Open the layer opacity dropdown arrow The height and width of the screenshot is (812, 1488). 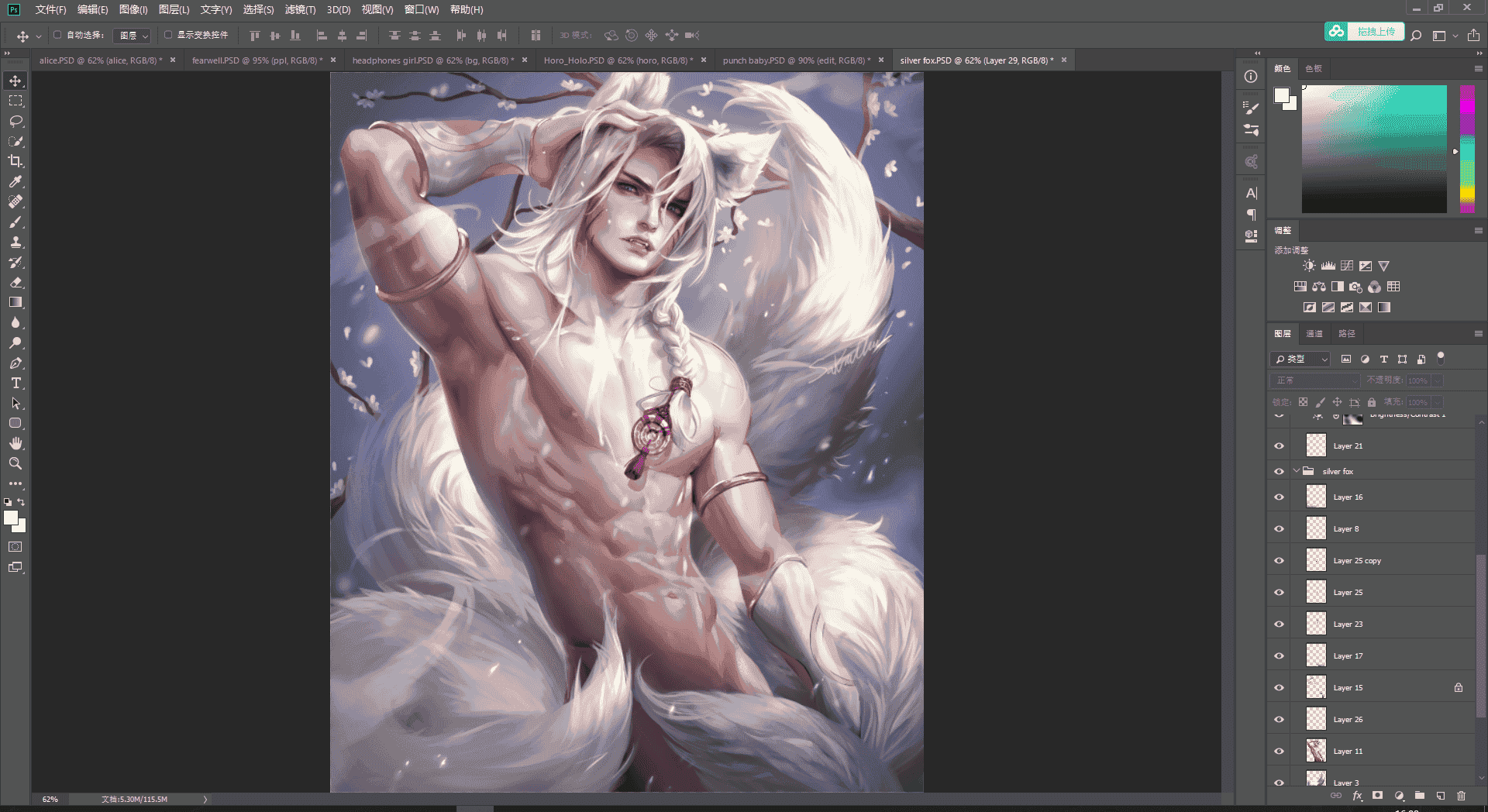click(x=1438, y=380)
